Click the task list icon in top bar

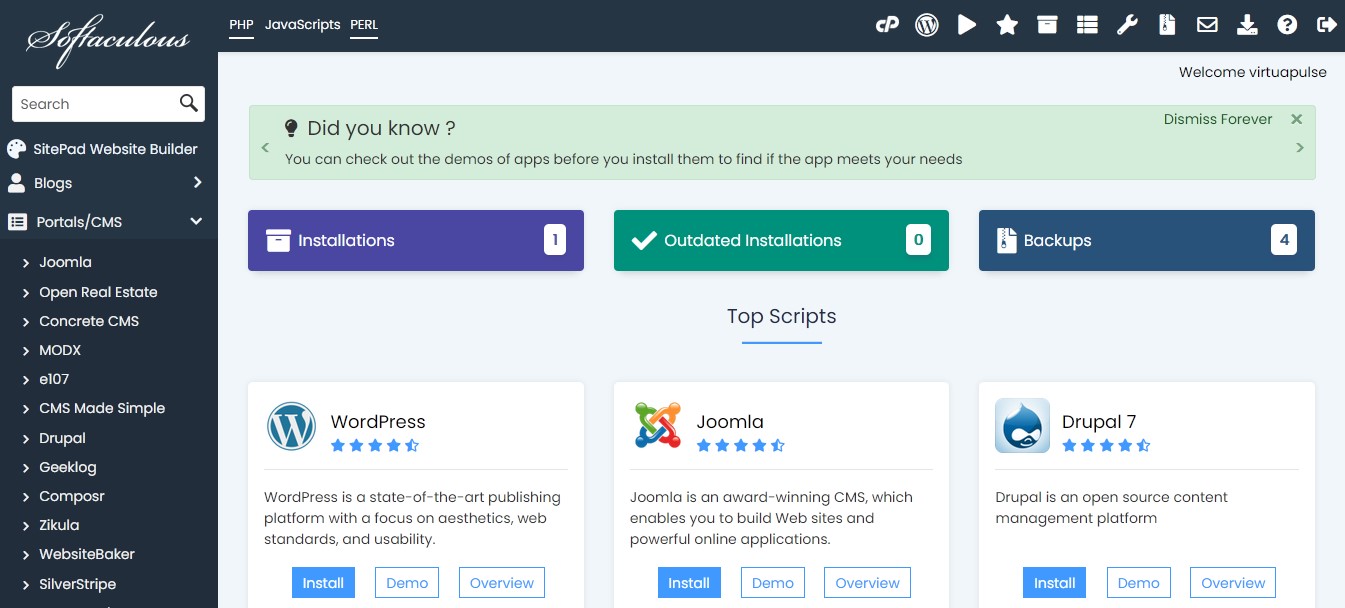pos(1087,25)
